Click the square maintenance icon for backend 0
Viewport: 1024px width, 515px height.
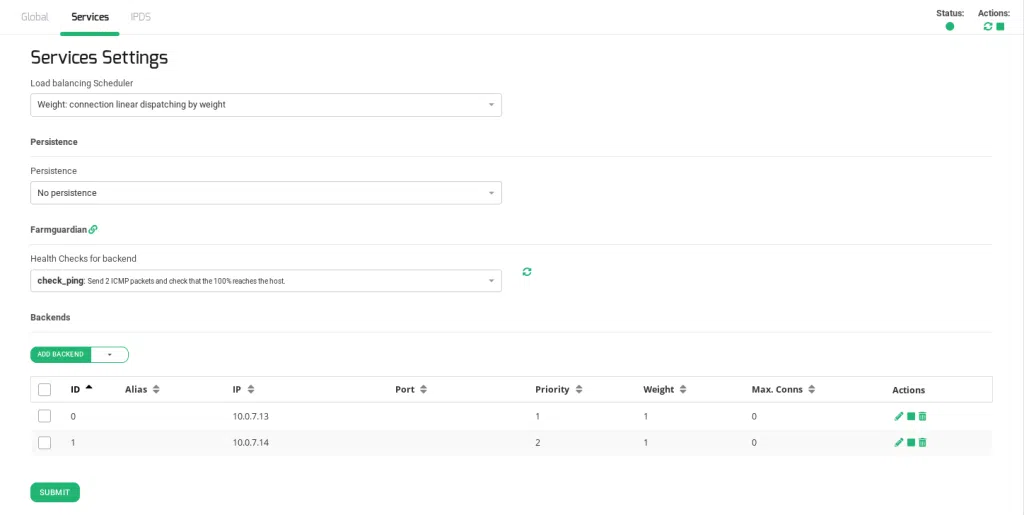coord(911,416)
